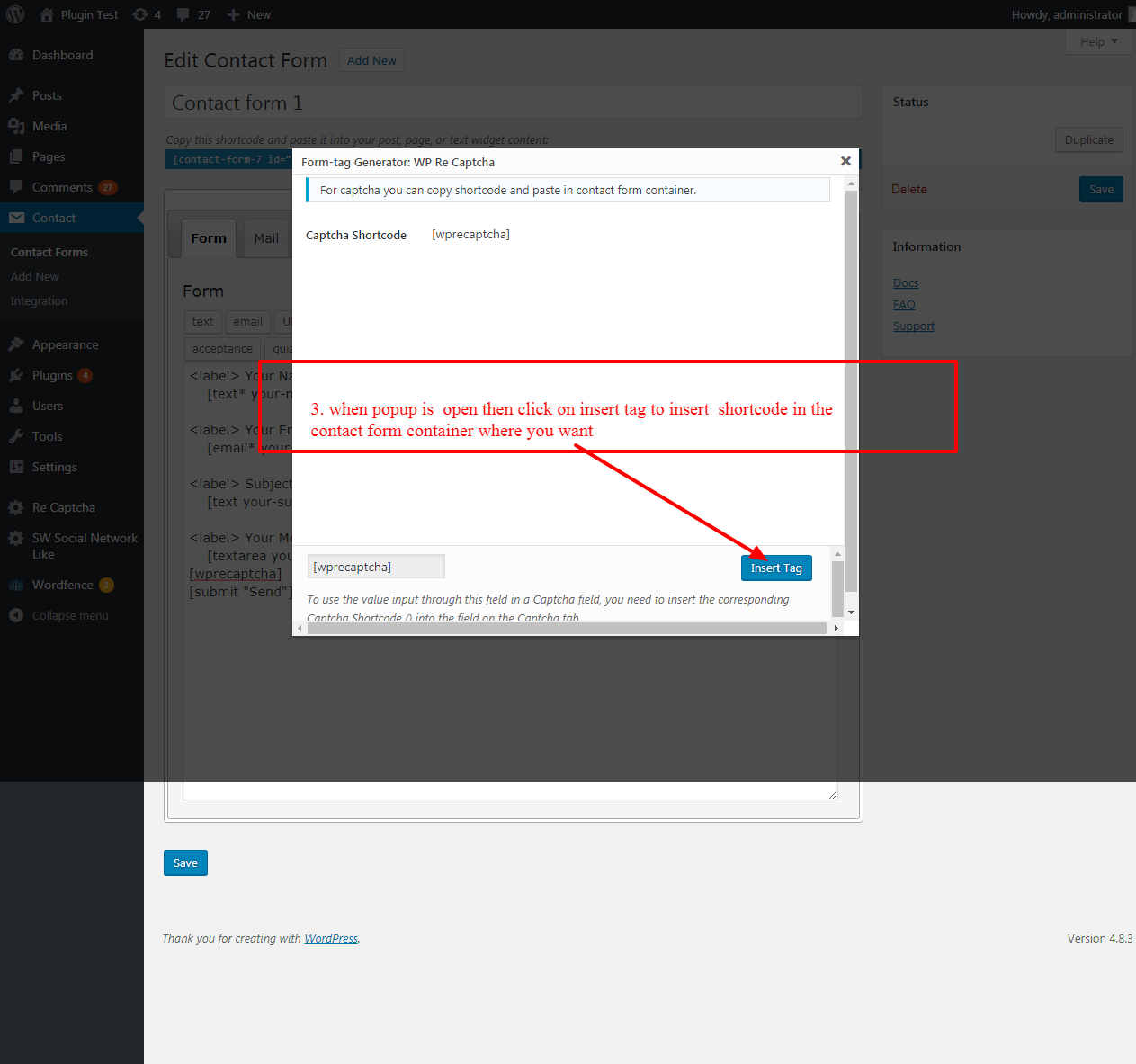The image size is (1136, 1064).
Task: Click the Wordfence sidebar icon
Action: 16,585
